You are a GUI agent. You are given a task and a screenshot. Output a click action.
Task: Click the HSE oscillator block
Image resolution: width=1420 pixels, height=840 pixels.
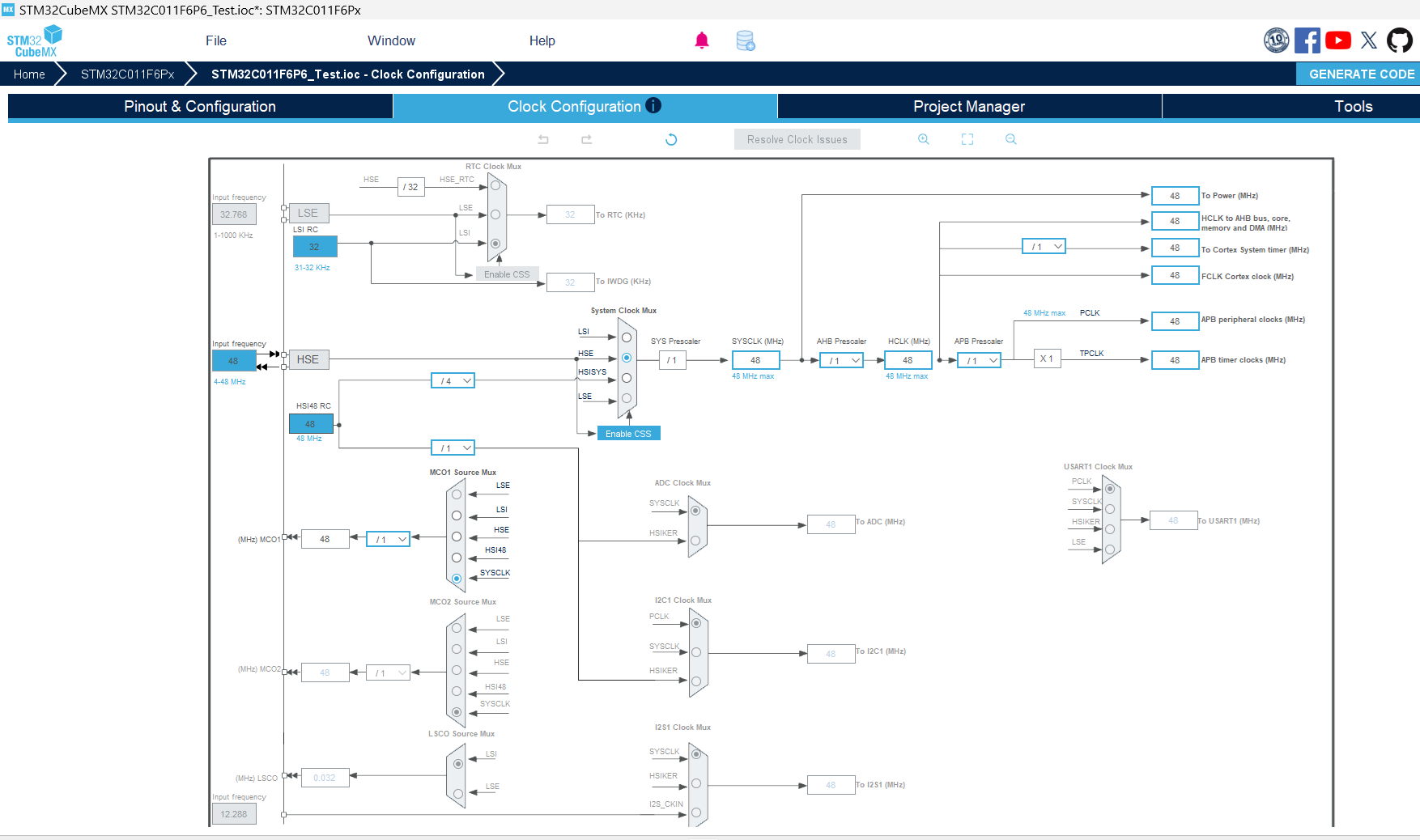point(308,359)
